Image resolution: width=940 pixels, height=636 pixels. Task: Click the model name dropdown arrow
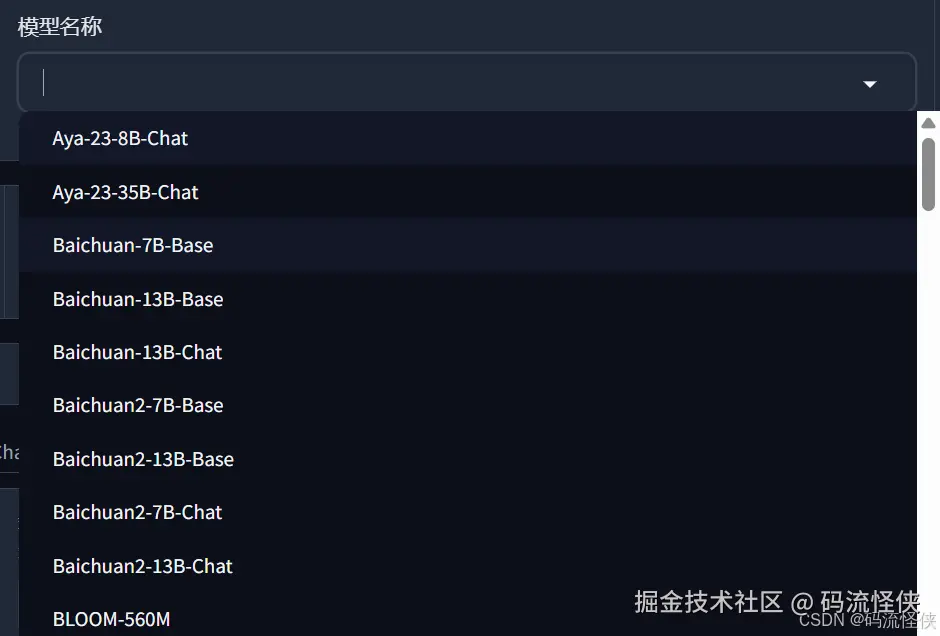pyautogui.click(x=869, y=84)
